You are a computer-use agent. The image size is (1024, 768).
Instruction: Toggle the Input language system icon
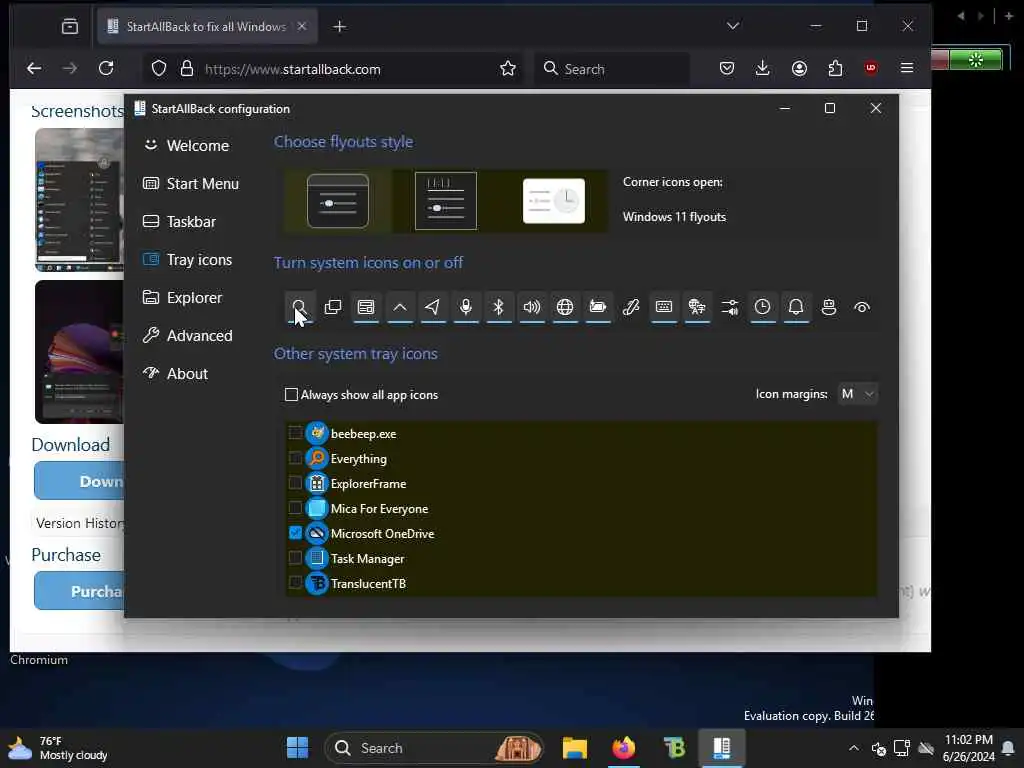point(697,307)
